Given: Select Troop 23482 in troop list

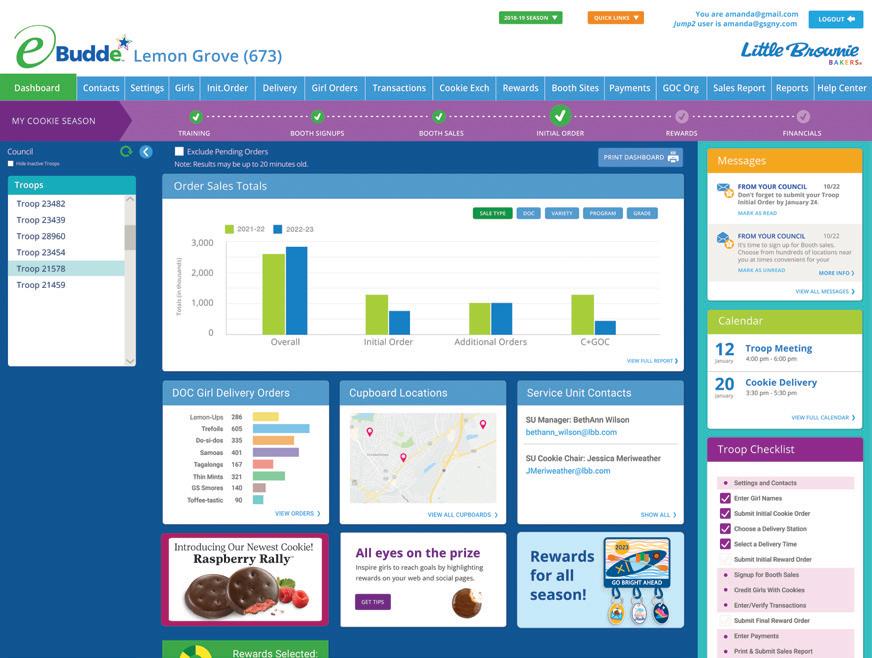Looking at the screenshot, I should 66,204.
